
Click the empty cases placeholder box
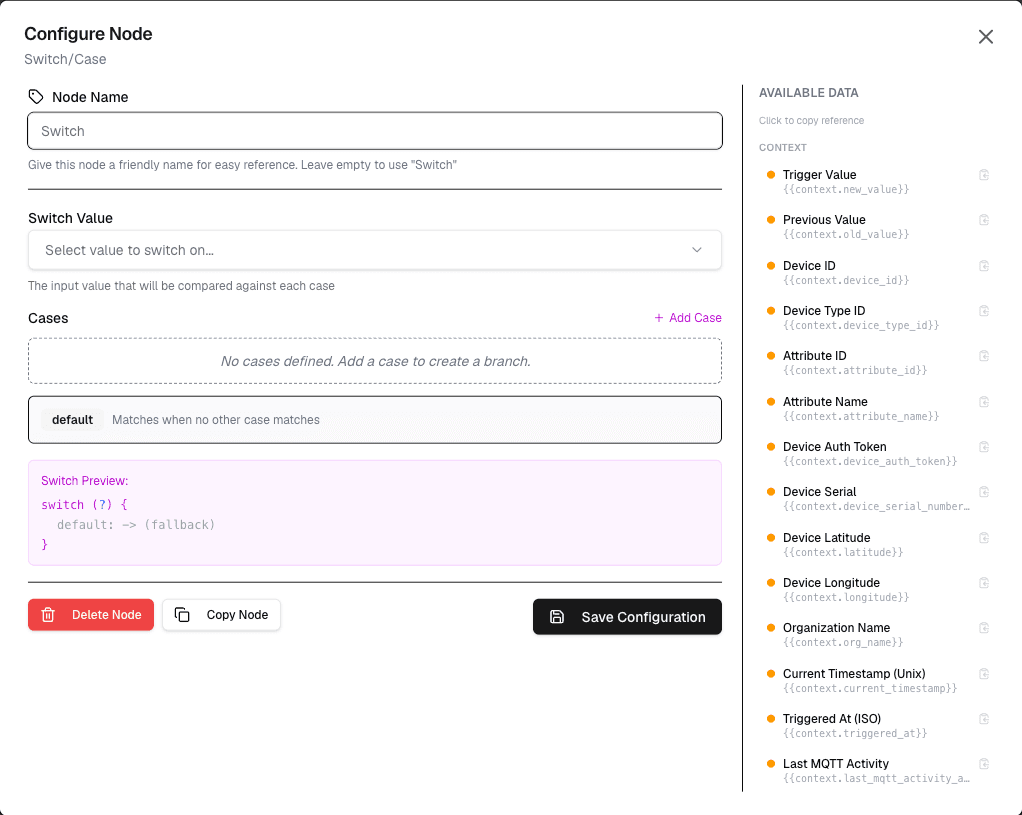pos(375,361)
